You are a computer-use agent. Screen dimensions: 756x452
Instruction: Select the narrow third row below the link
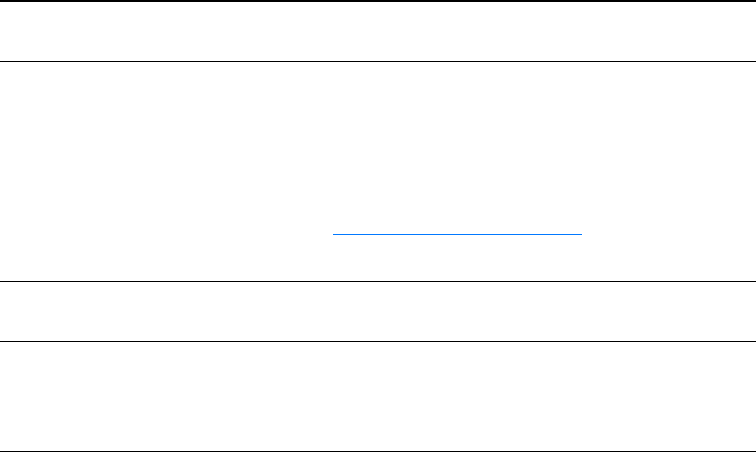[x=378, y=312]
